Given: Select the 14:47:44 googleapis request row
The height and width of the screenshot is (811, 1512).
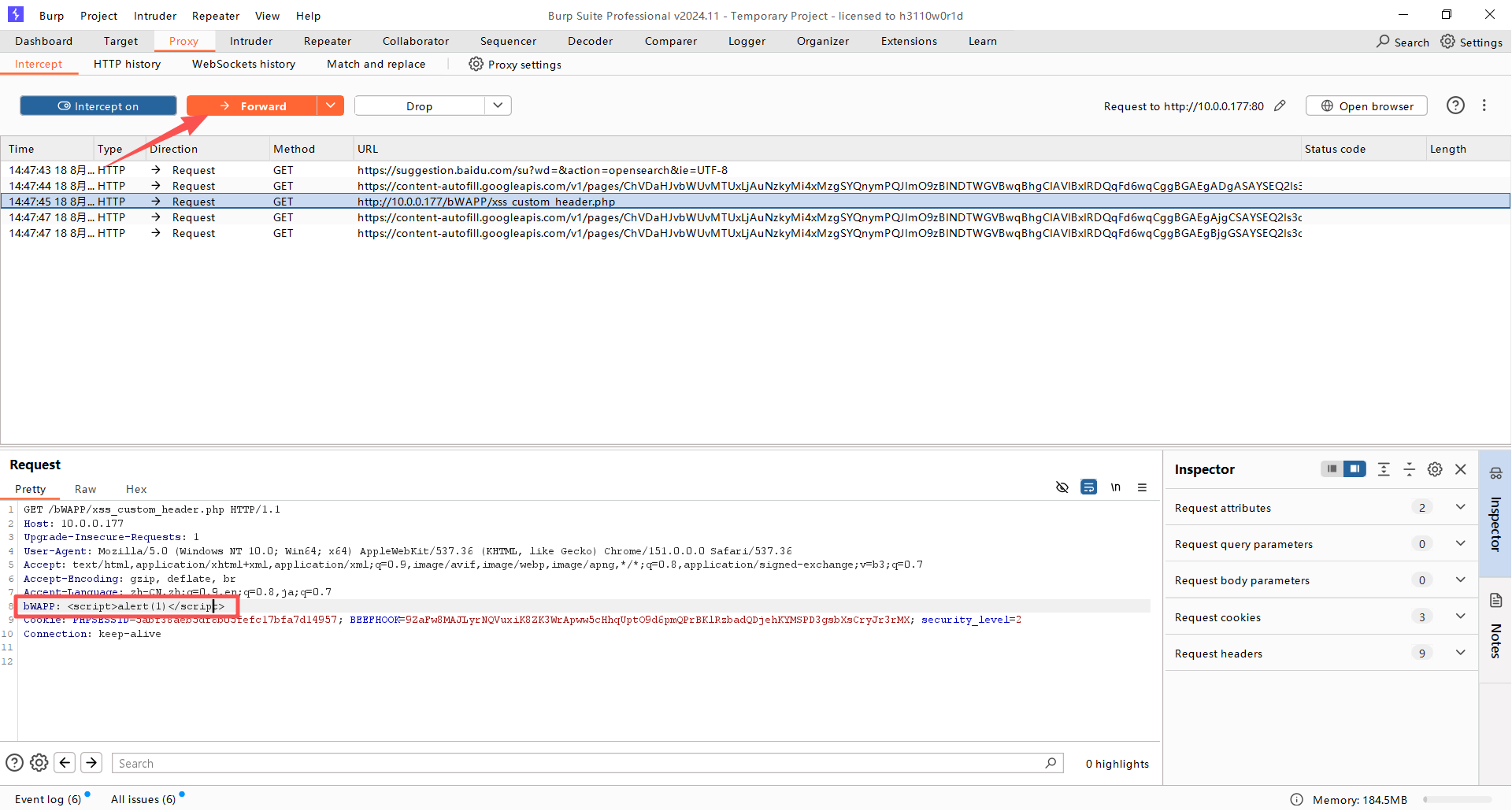Looking at the screenshot, I should 755,186.
